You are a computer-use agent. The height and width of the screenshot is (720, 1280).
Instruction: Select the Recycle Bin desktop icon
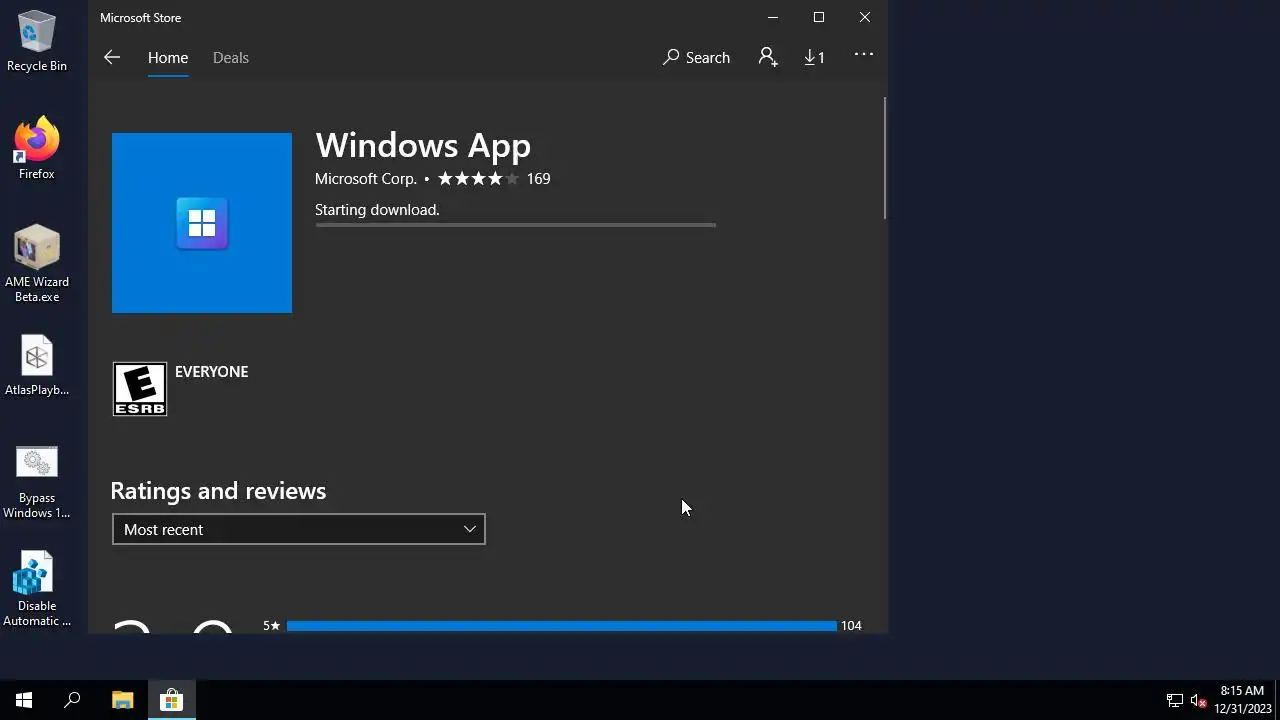pos(37,42)
